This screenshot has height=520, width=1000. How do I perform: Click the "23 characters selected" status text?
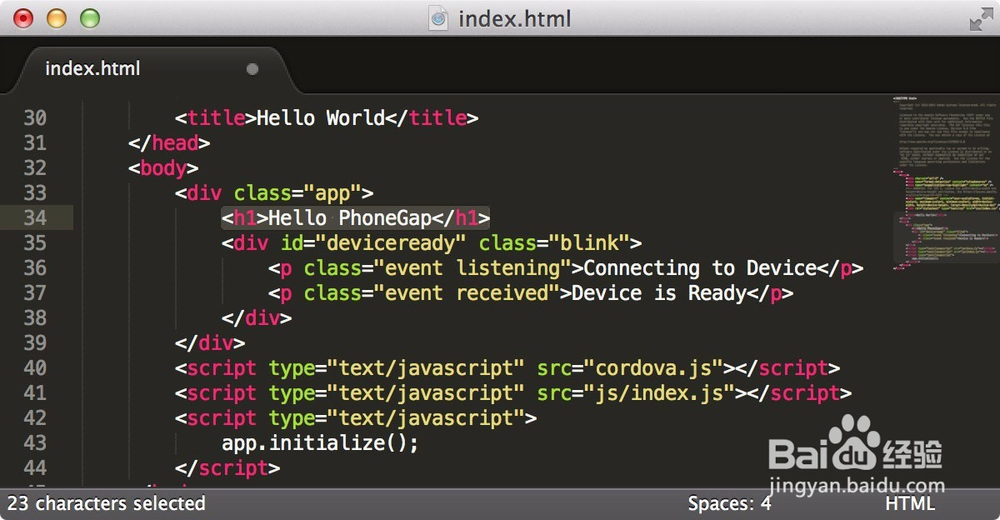click(107, 503)
